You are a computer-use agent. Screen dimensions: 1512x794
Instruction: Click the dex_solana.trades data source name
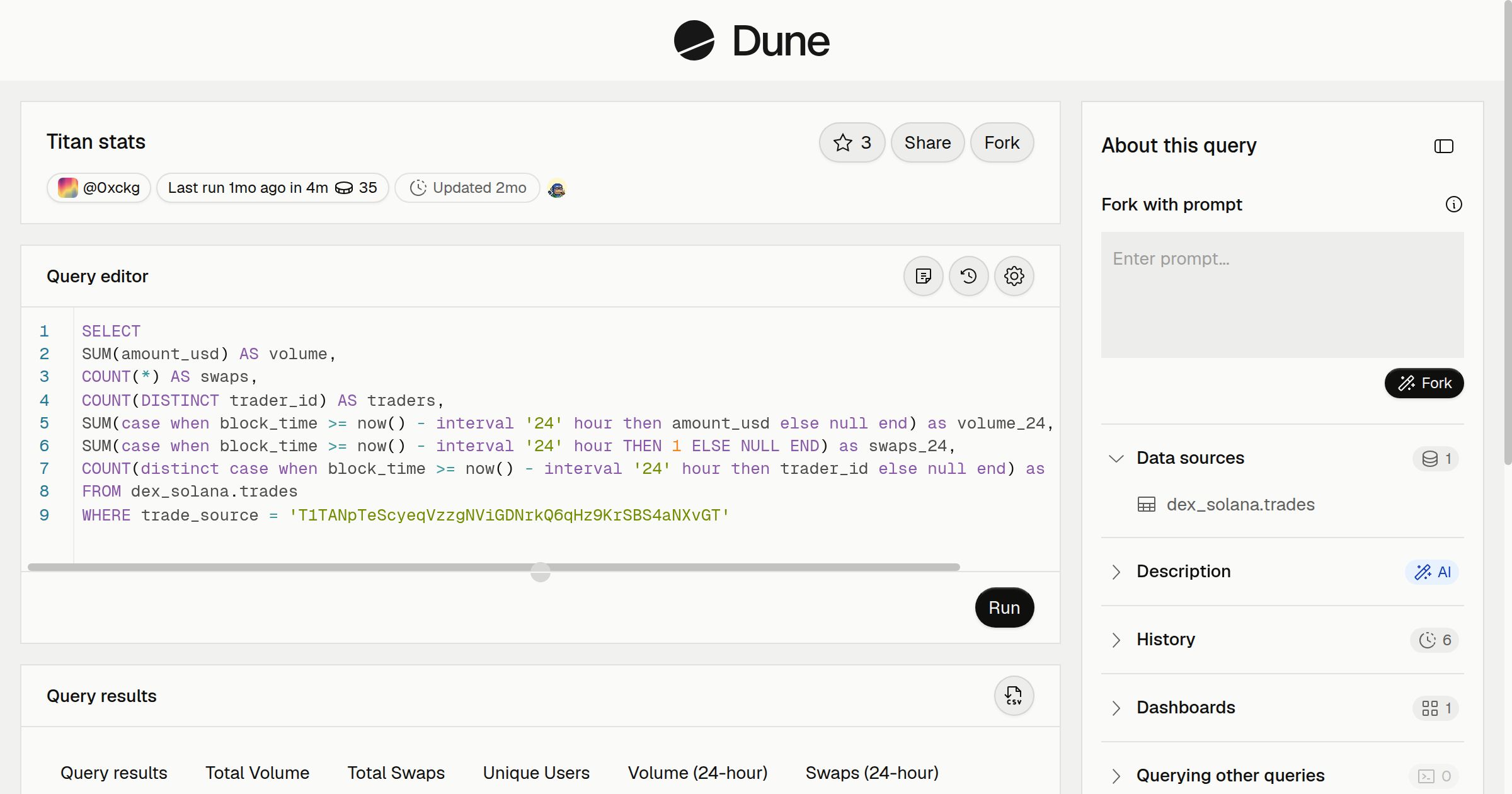(1240, 505)
